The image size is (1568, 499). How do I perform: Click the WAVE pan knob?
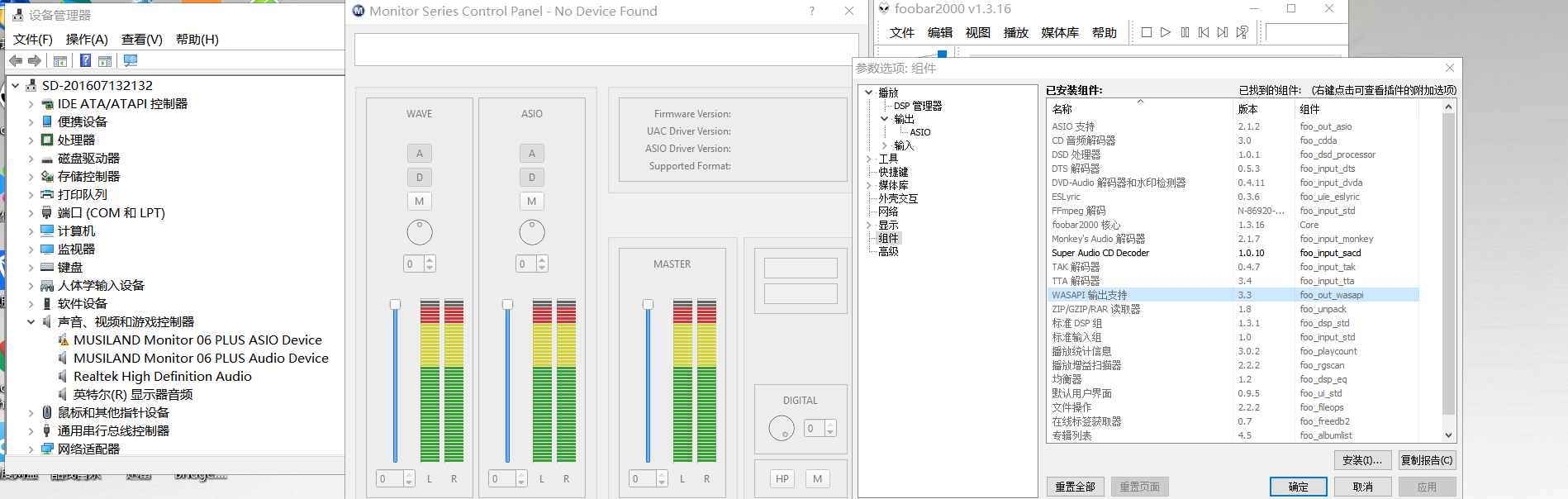pos(420,232)
